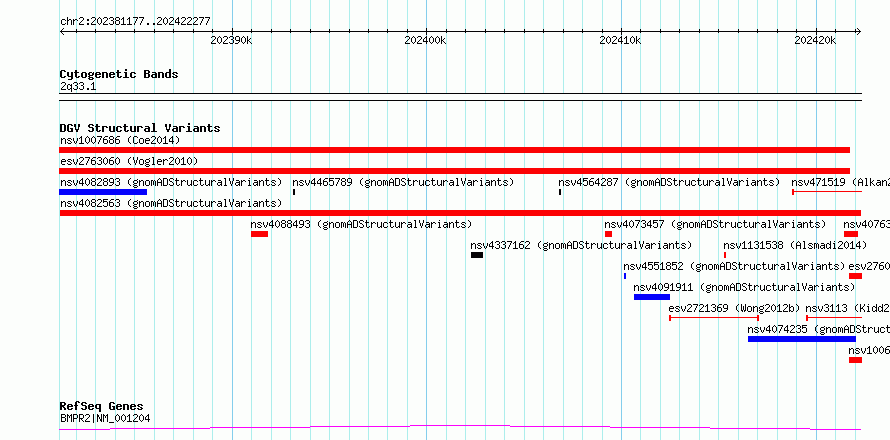The width and height of the screenshot is (890, 440).
Task: Select the red nsv1007686 full-width bar
Action: tap(455, 150)
